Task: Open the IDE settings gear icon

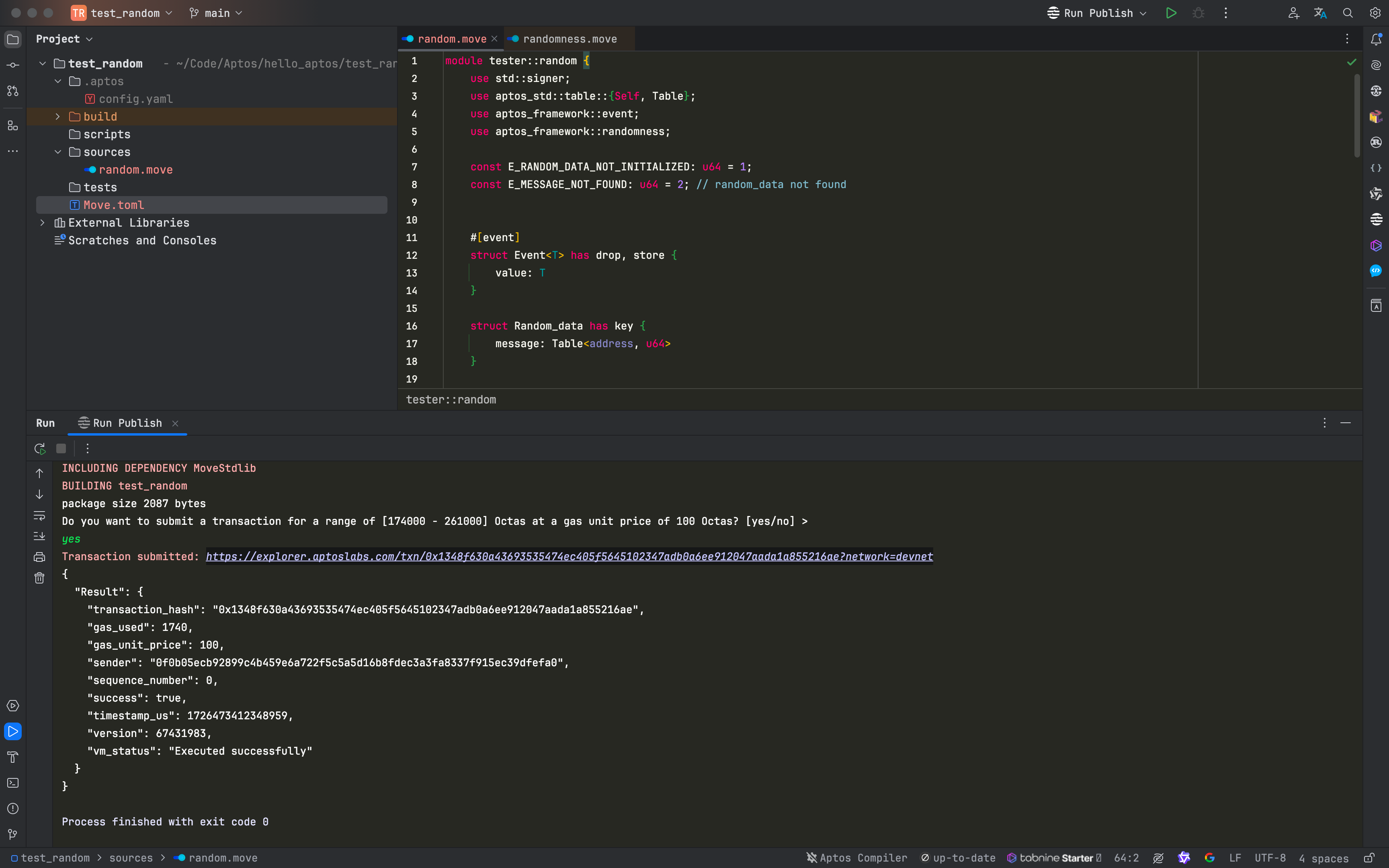Action: point(1375,13)
